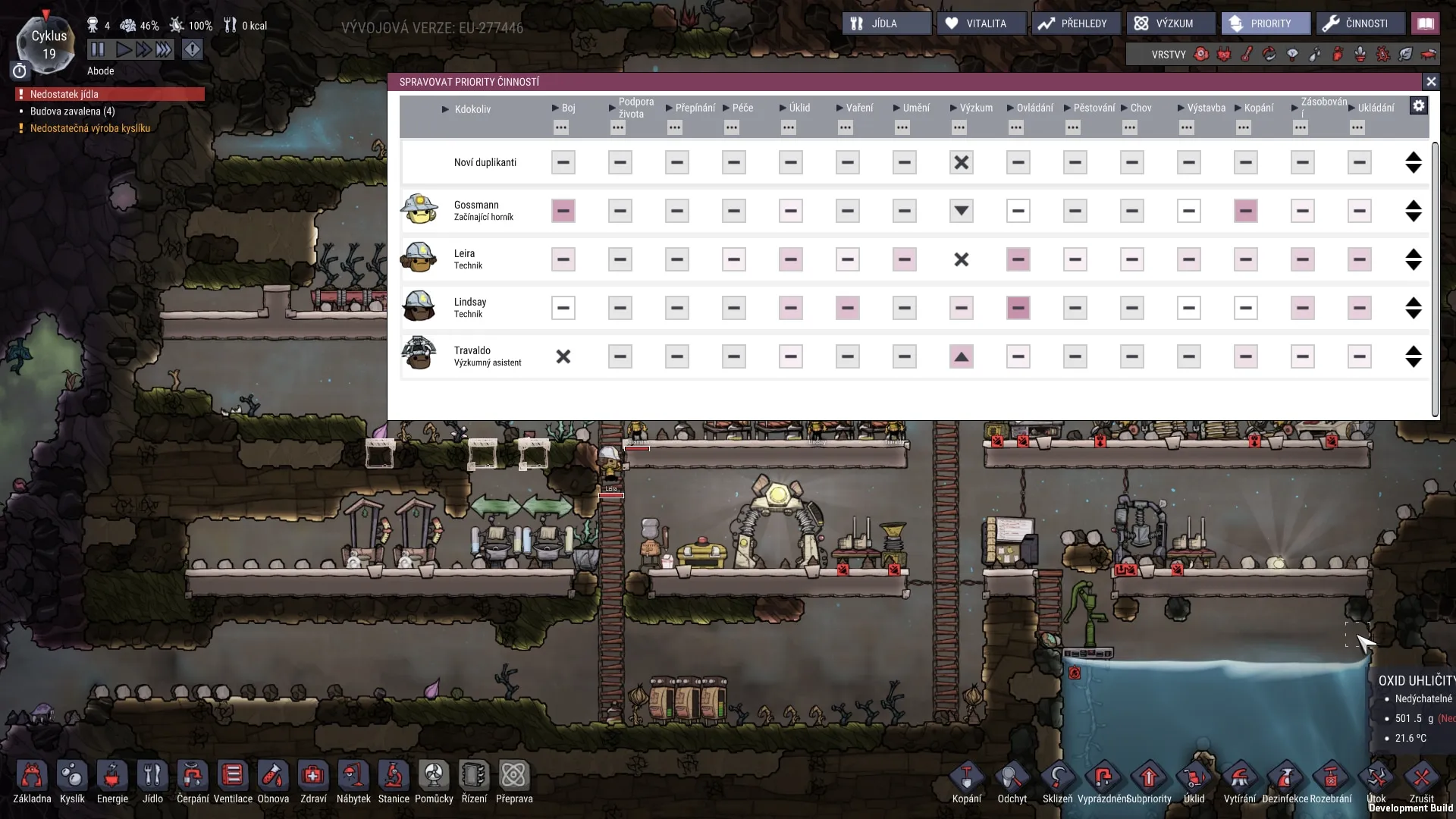Select the Subpriority tool
The width and height of the screenshot is (1456, 819).
[1149, 782]
